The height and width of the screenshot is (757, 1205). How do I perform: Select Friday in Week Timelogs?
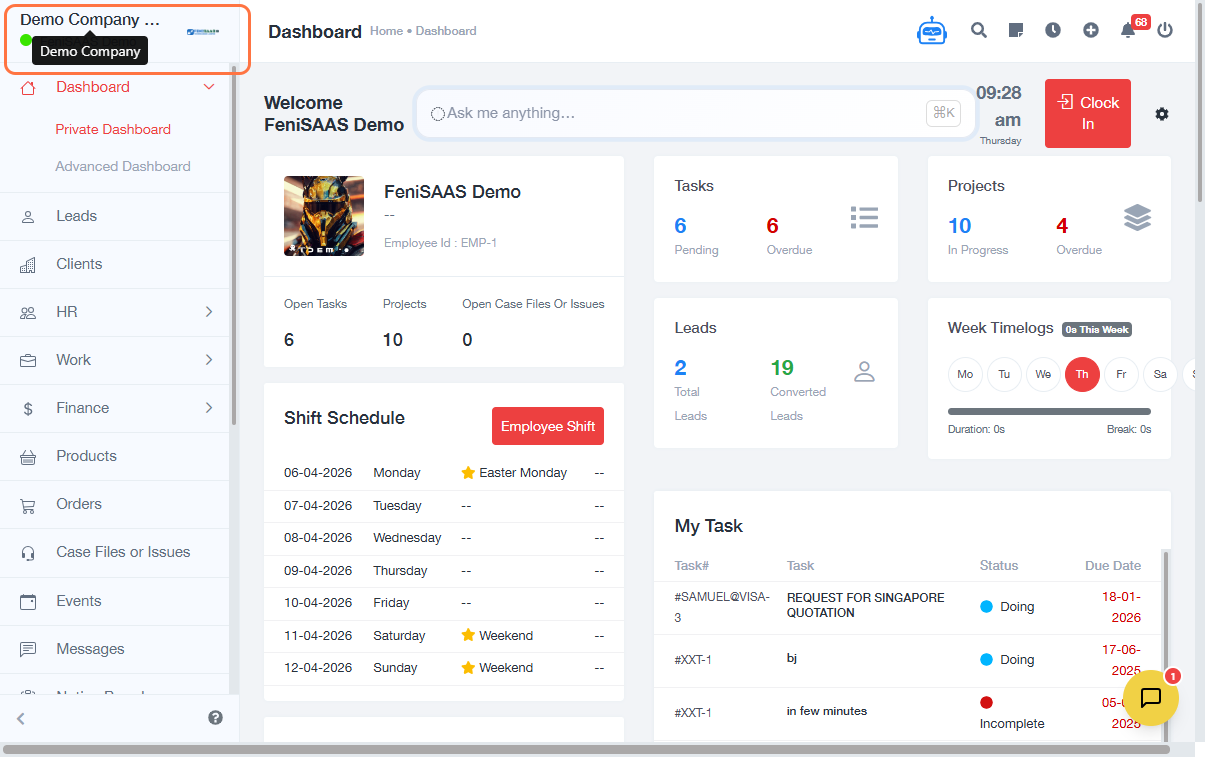coord(1121,374)
